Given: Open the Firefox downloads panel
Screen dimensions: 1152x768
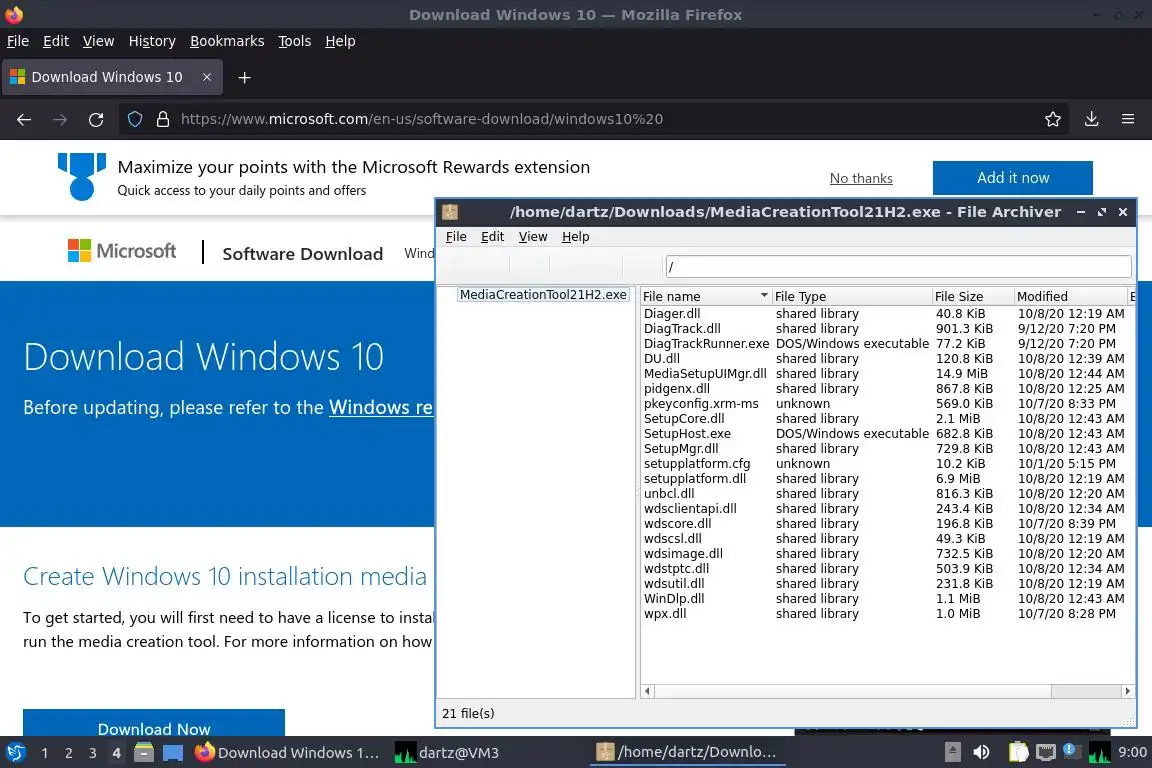Looking at the screenshot, I should click(1092, 119).
